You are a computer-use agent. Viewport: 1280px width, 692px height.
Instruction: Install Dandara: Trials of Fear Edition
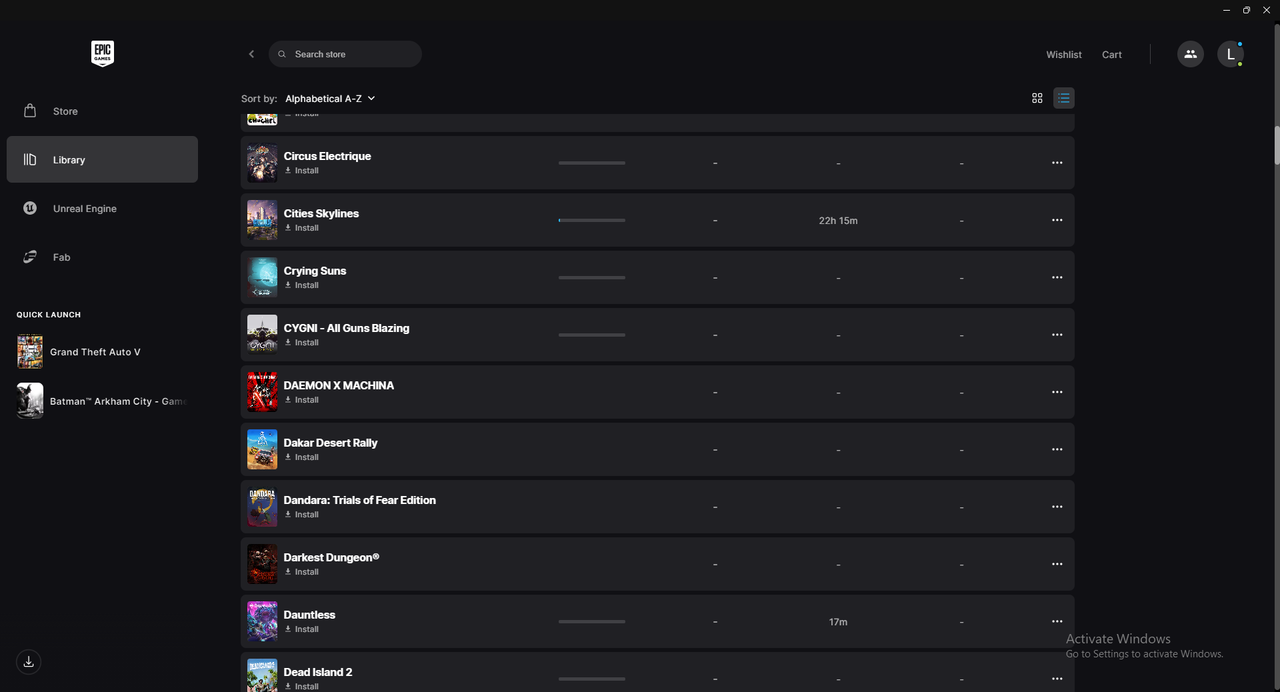[302, 515]
